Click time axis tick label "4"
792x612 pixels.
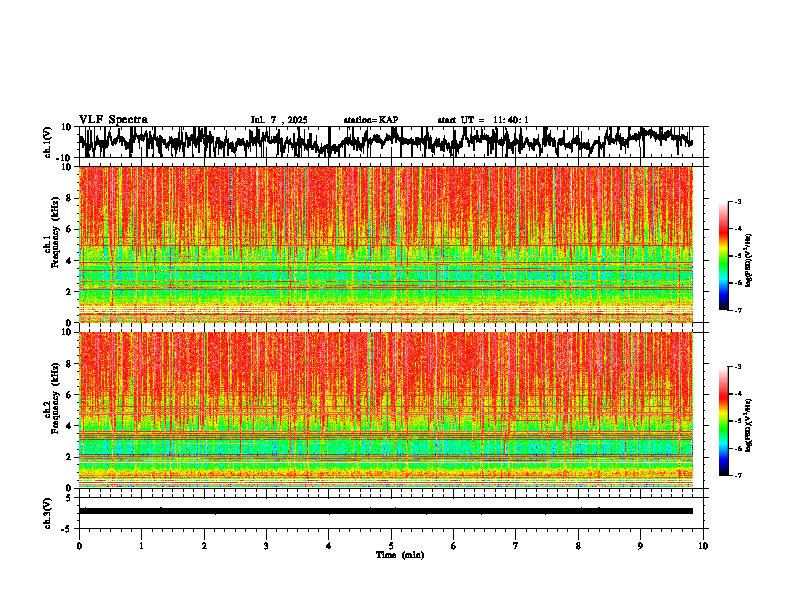pos(328,546)
